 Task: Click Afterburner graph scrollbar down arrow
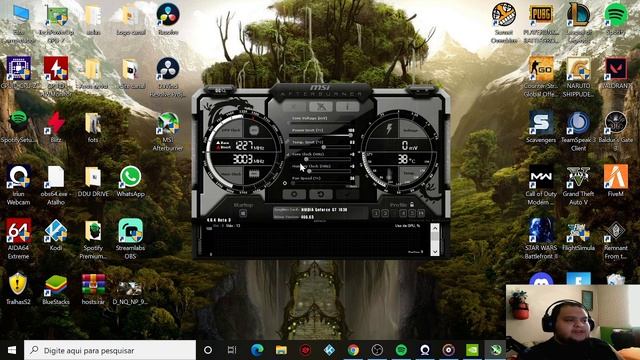coord(435,252)
